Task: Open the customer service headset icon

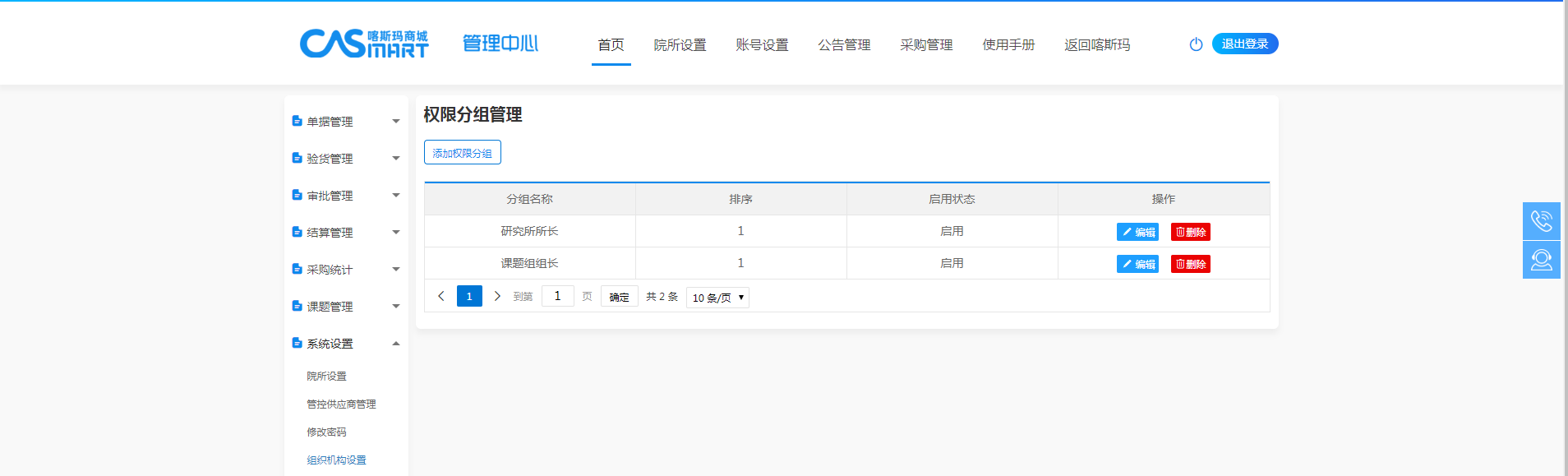Action: point(1541,260)
